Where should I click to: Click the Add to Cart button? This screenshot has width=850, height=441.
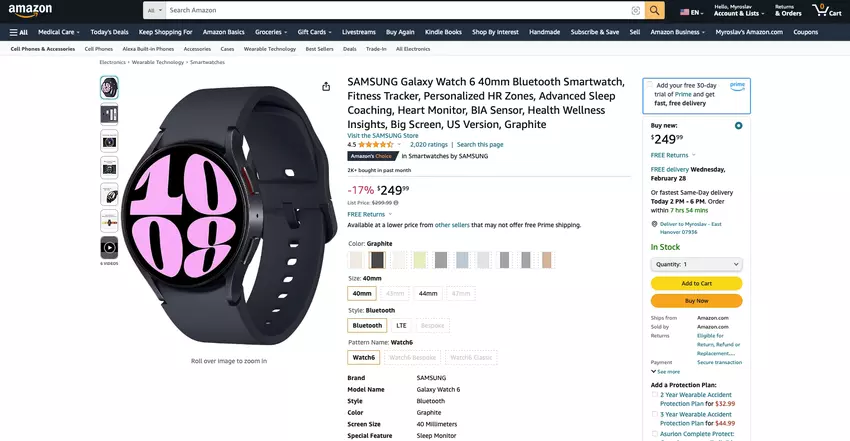696,283
